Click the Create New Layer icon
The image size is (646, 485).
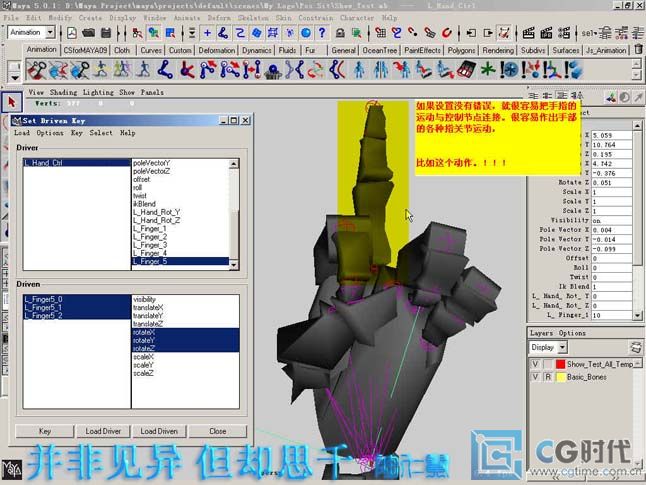636,347
